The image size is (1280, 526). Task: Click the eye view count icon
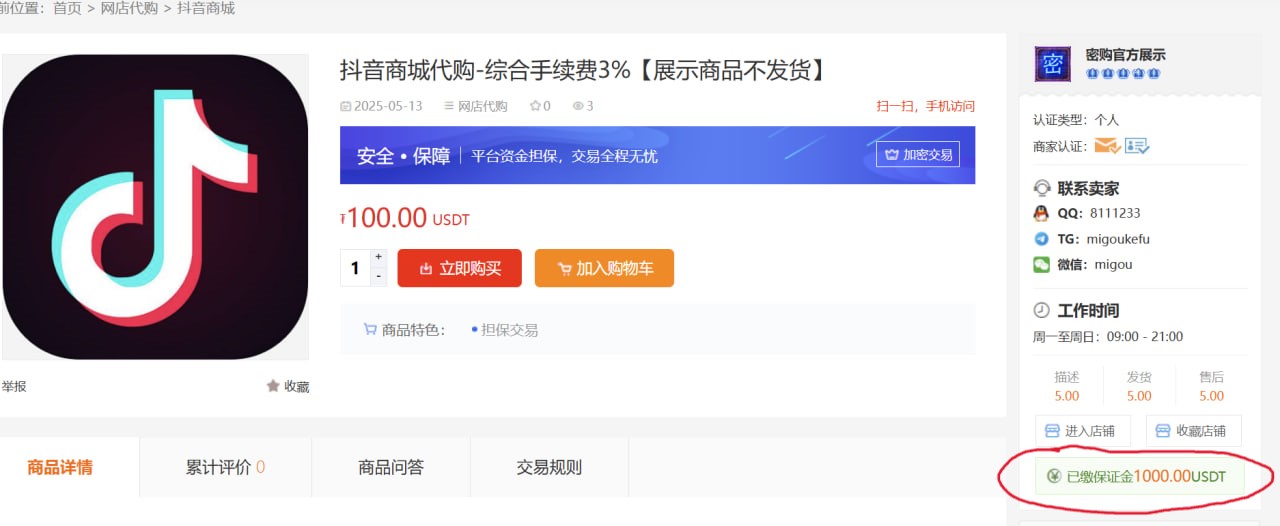tap(577, 106)
